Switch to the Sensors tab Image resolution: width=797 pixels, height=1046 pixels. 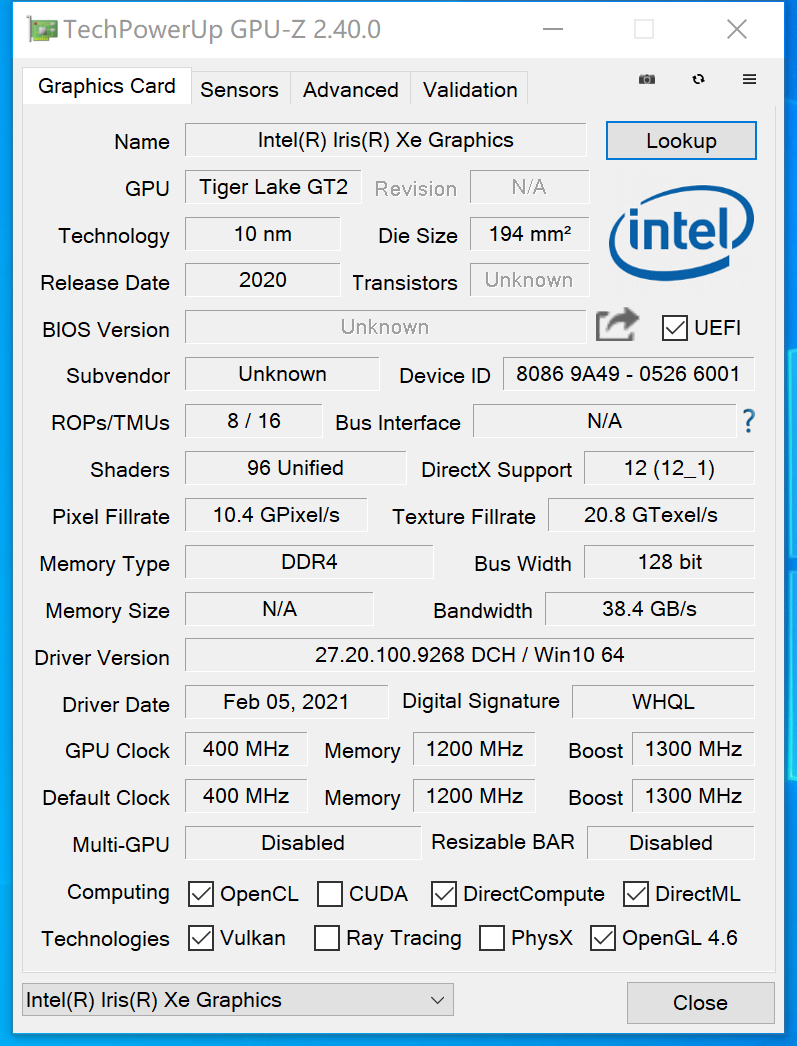(x=239, y=89)
